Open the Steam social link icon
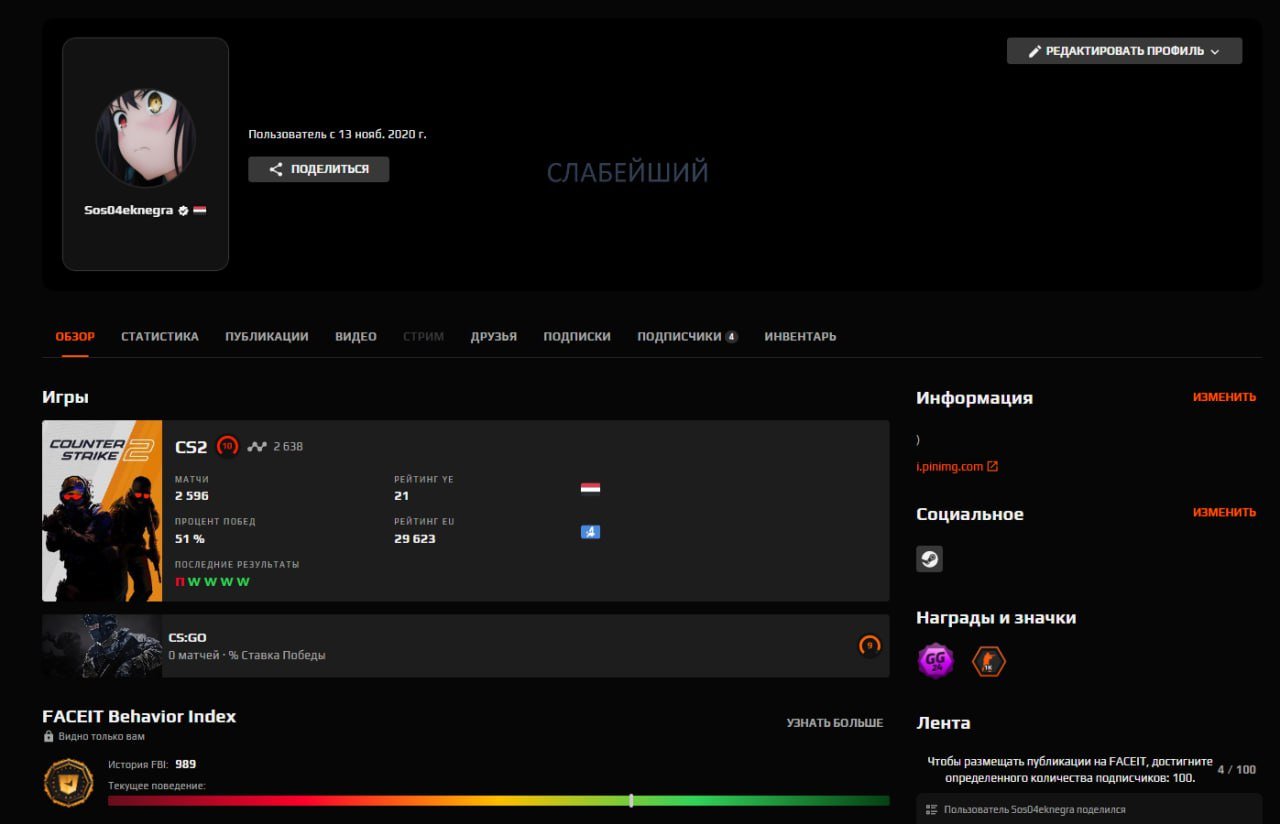 929,559
